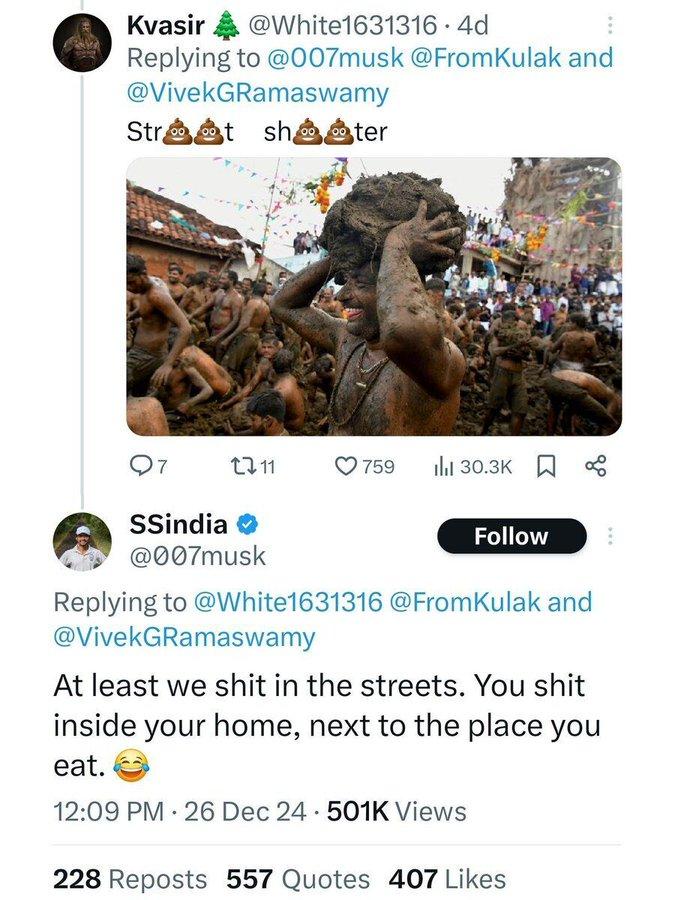Open the @VivekGRamaswamy link in Kvasir's reply line
Screen dimensions: 675x900
(x=256, y=94)
